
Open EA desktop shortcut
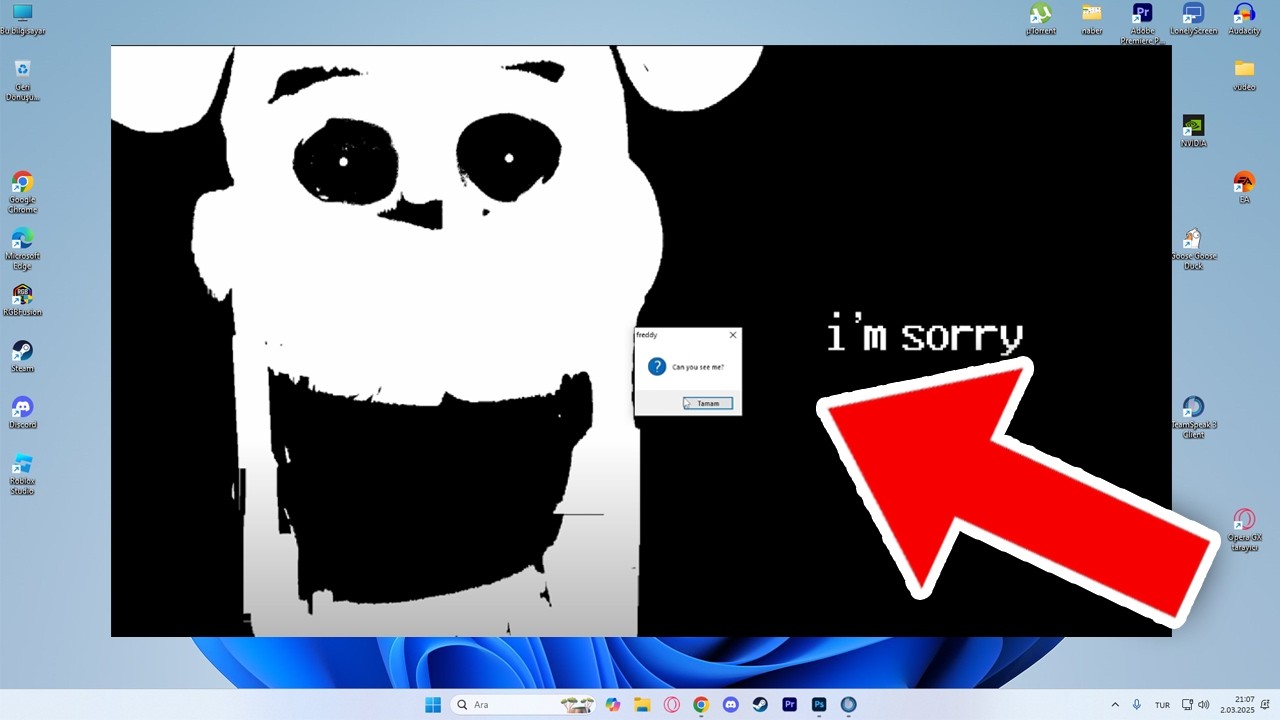point(1244,188)
